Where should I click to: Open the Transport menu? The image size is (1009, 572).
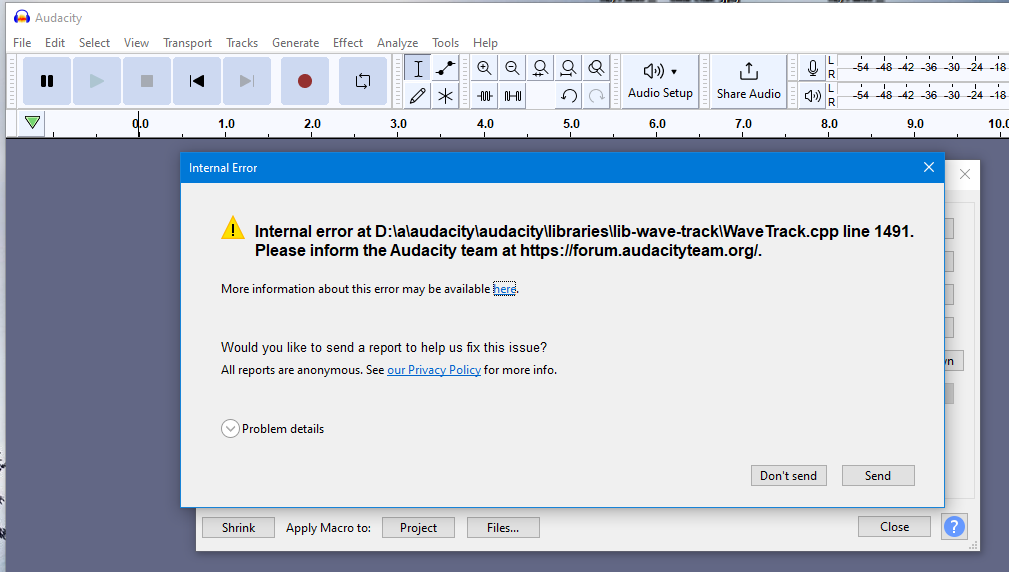pyautogui.click(x=187, y=42)
